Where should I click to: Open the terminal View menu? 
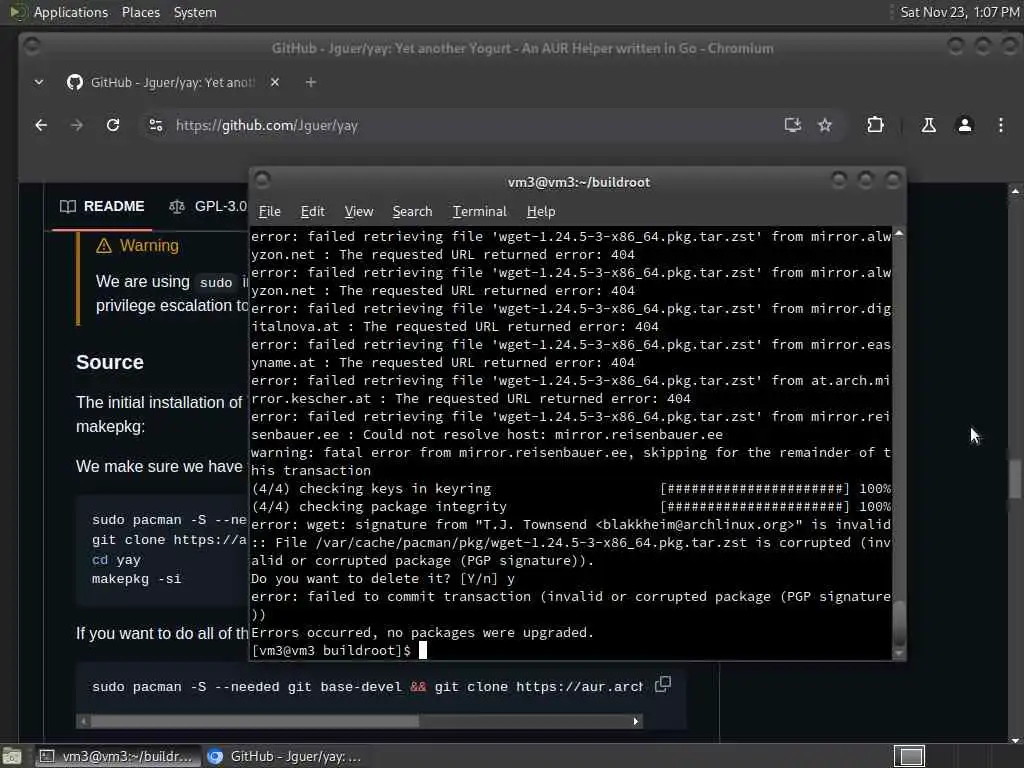point(359,212)
